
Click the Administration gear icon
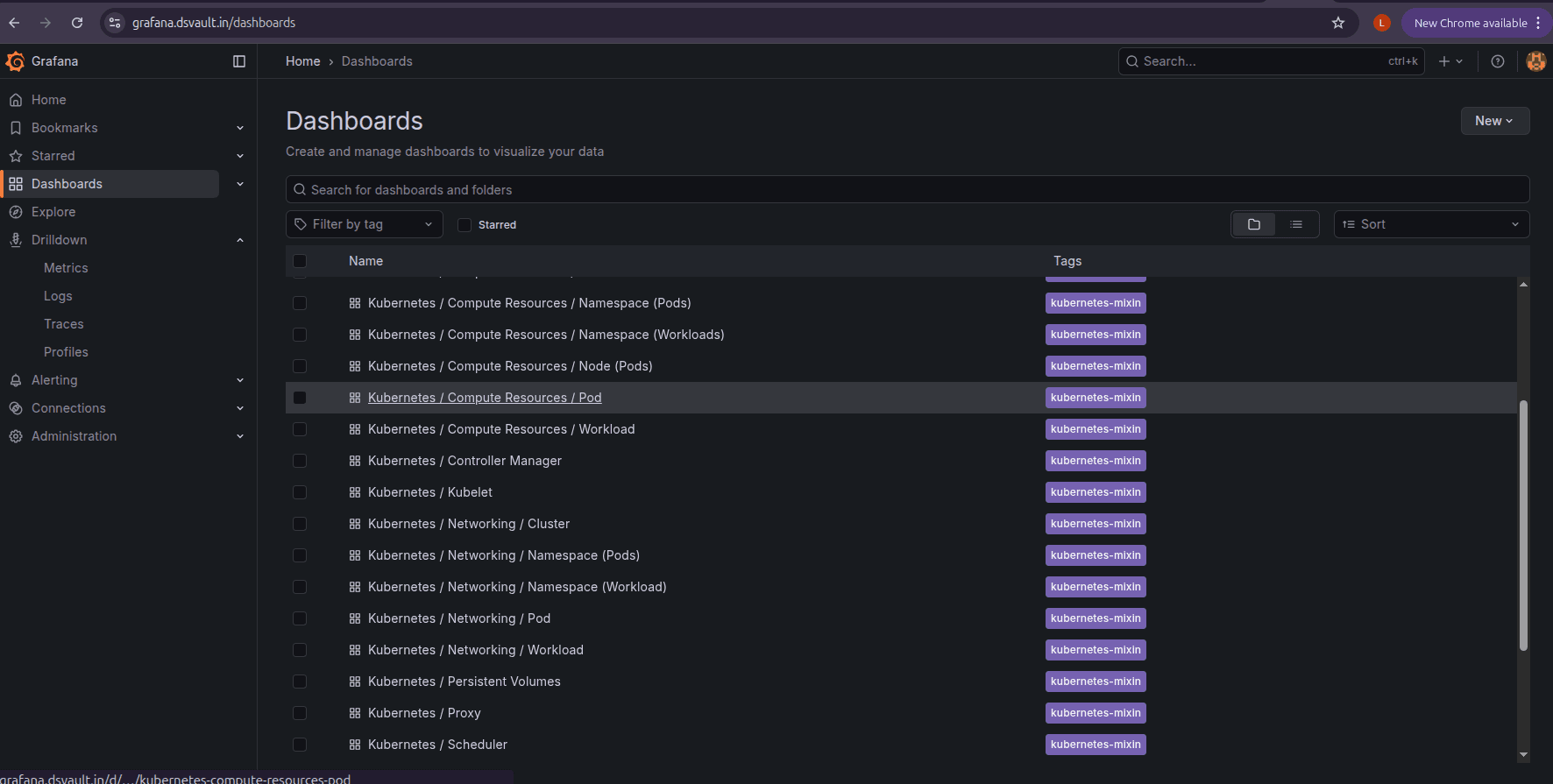16,436
